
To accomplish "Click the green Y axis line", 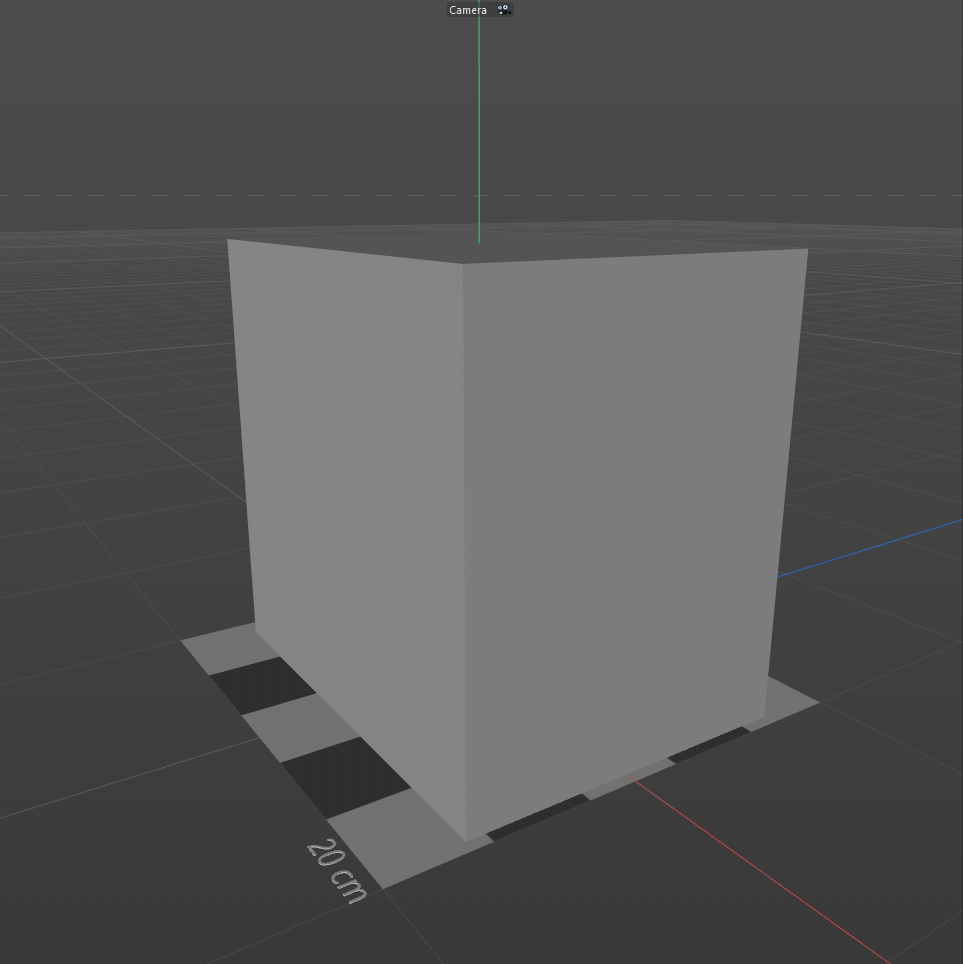I will point(479,120).
